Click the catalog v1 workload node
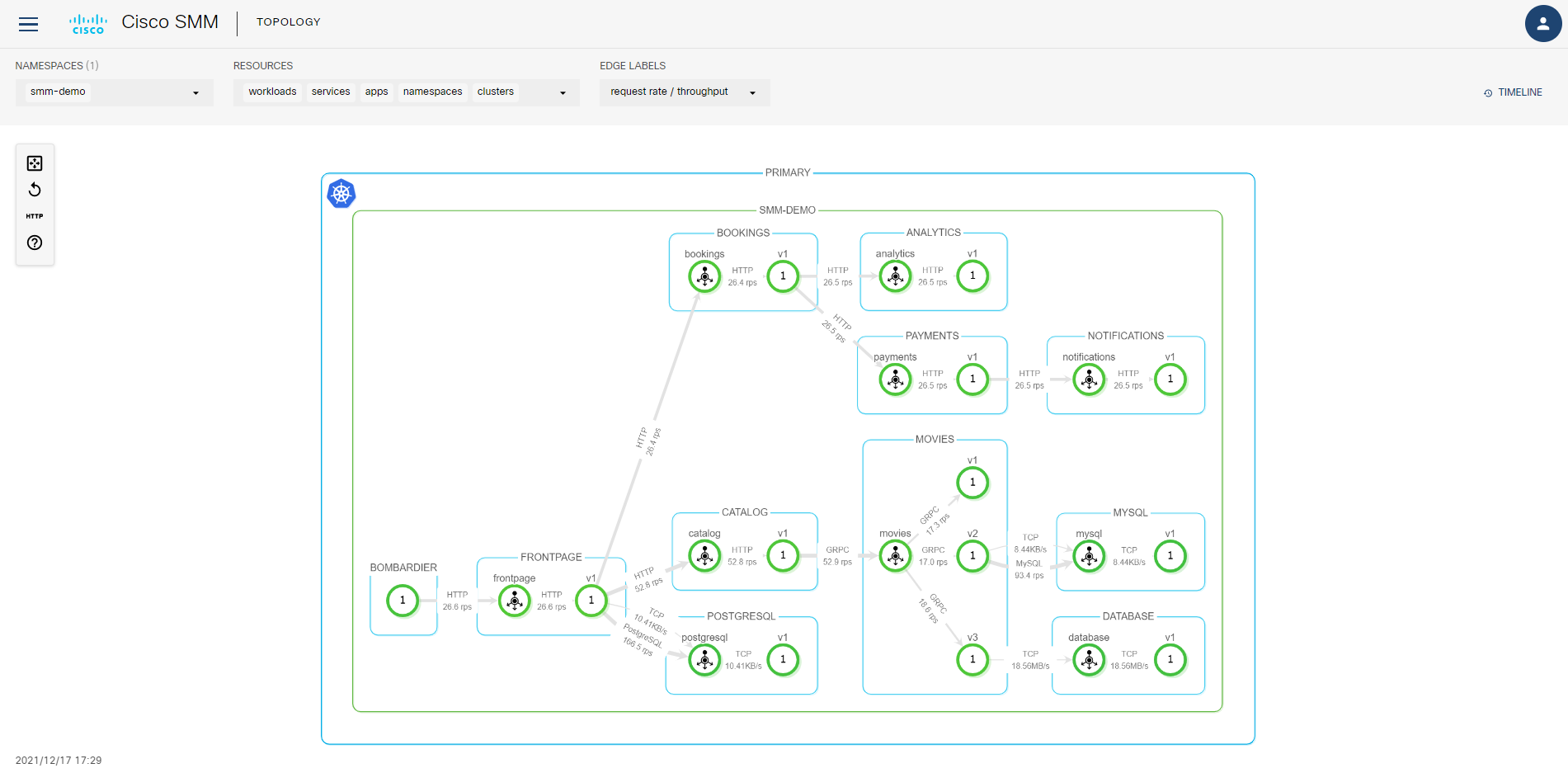The width and height of the screenshot is (1568, 773). pos(783,556)
